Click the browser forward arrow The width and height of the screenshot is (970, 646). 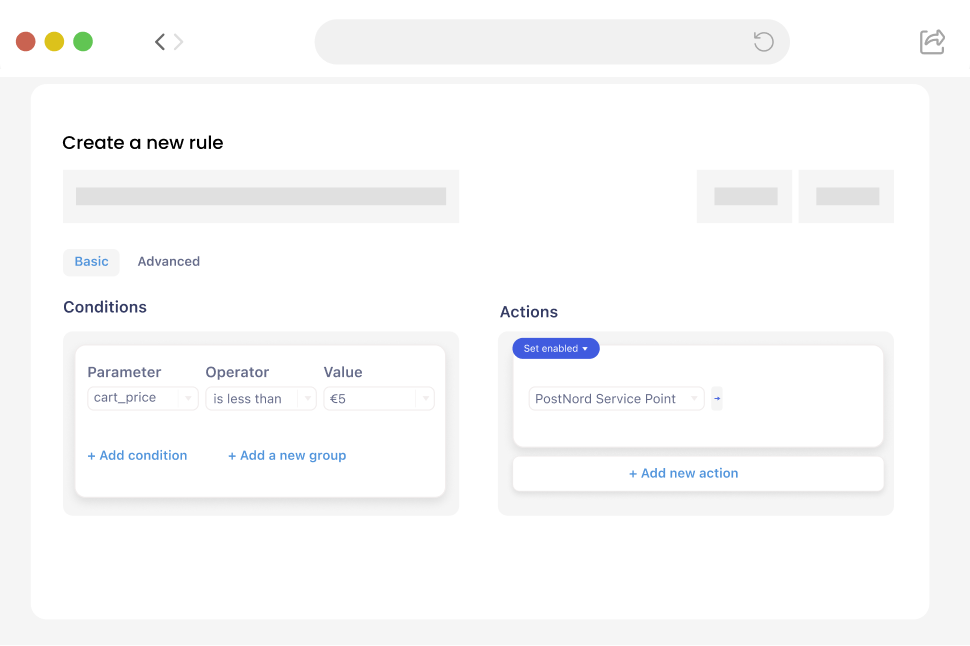(x=179, y=42)
